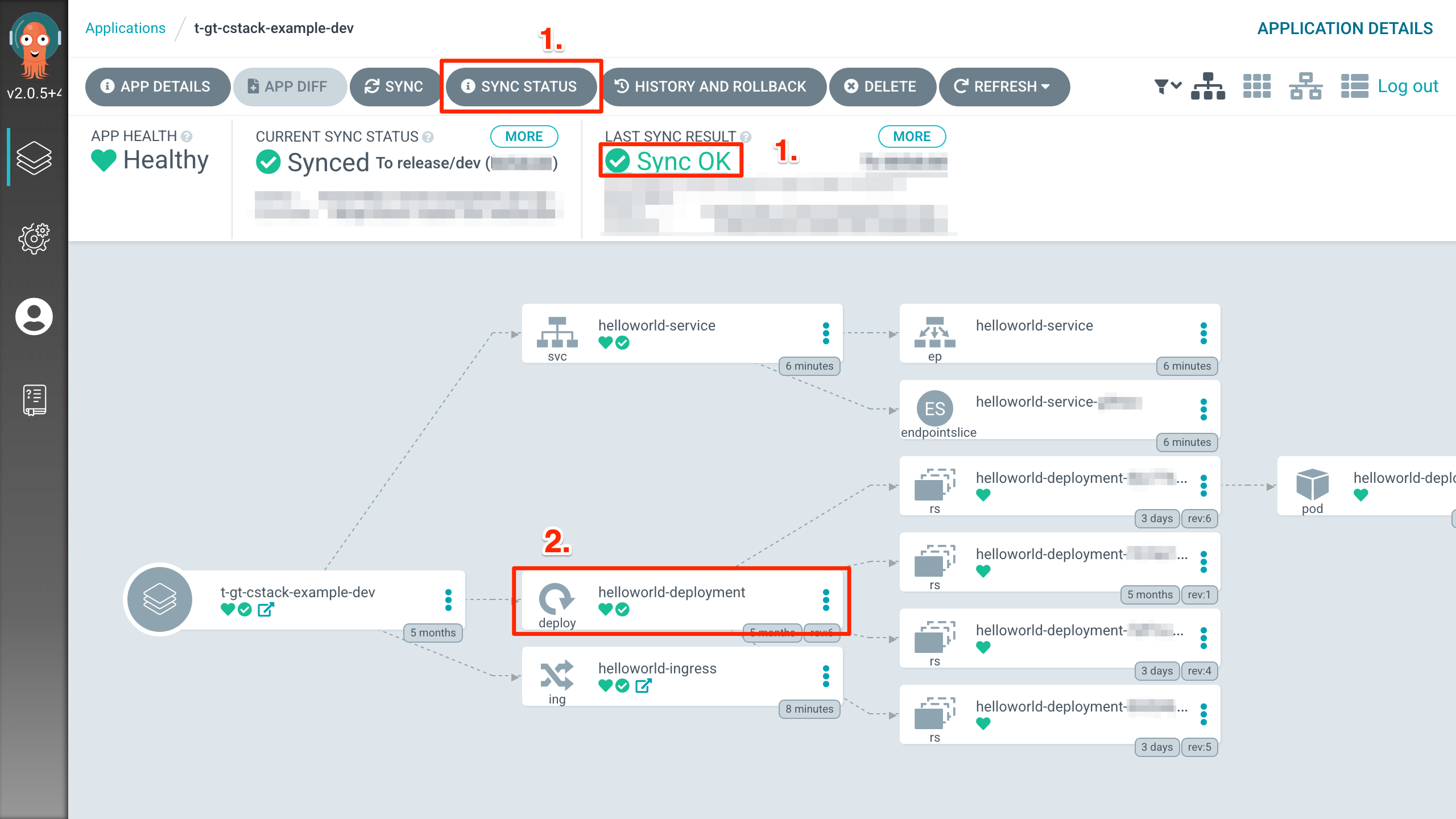Open Documentation via the sidebar help icon

(34, 399)
